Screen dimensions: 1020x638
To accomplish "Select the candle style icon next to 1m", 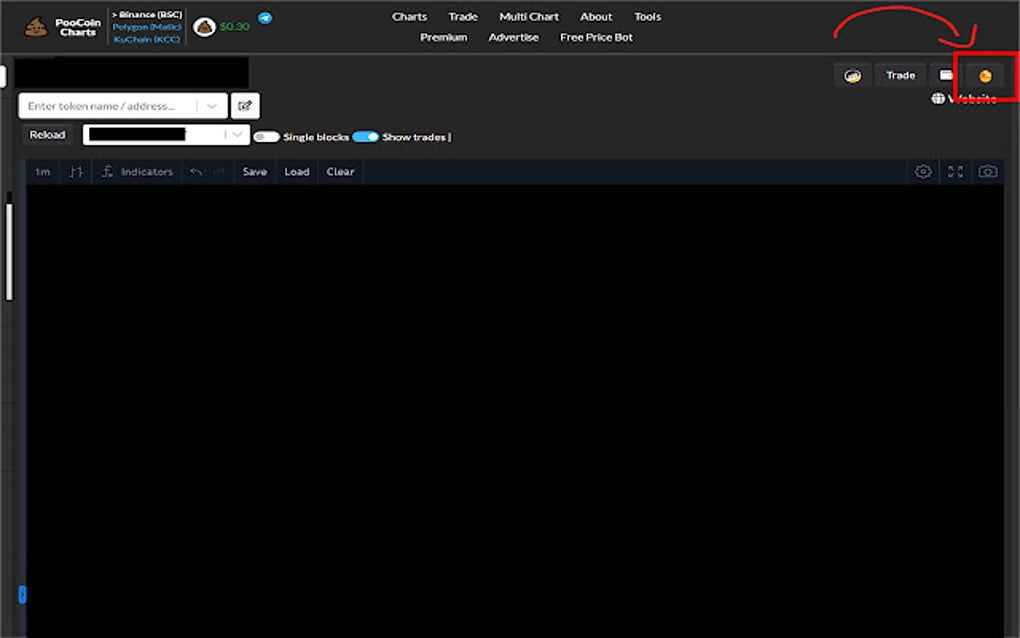I will coord(75,171).
